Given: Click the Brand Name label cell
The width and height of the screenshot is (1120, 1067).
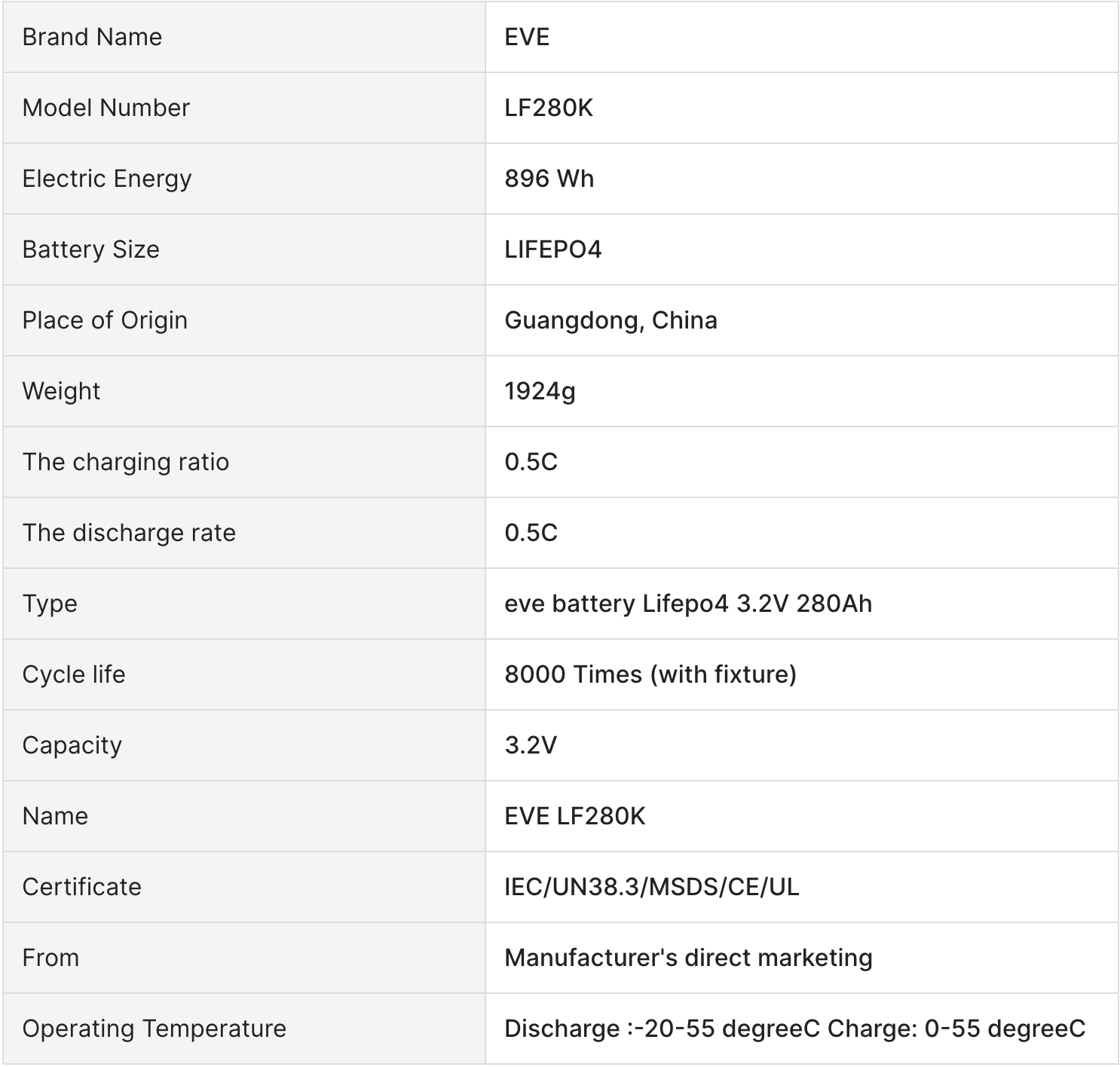Looking at the screenshot, I should click(x=243, y=37).
